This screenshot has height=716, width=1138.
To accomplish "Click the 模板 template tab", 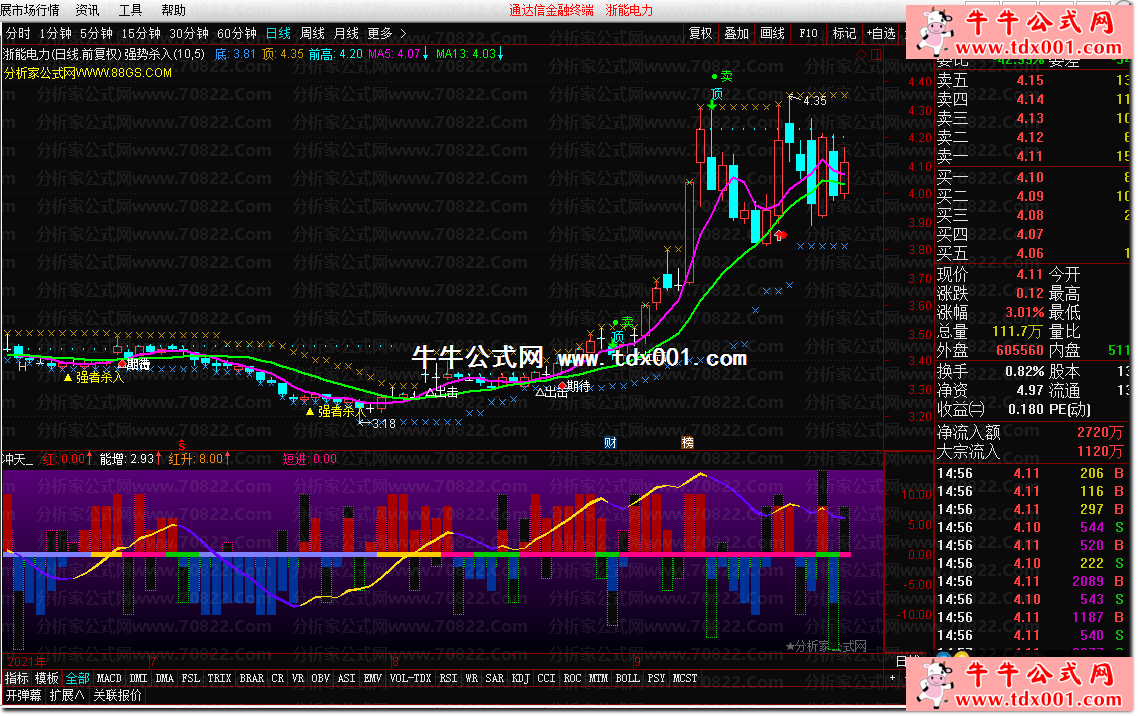I will click(x=46, y=678).
